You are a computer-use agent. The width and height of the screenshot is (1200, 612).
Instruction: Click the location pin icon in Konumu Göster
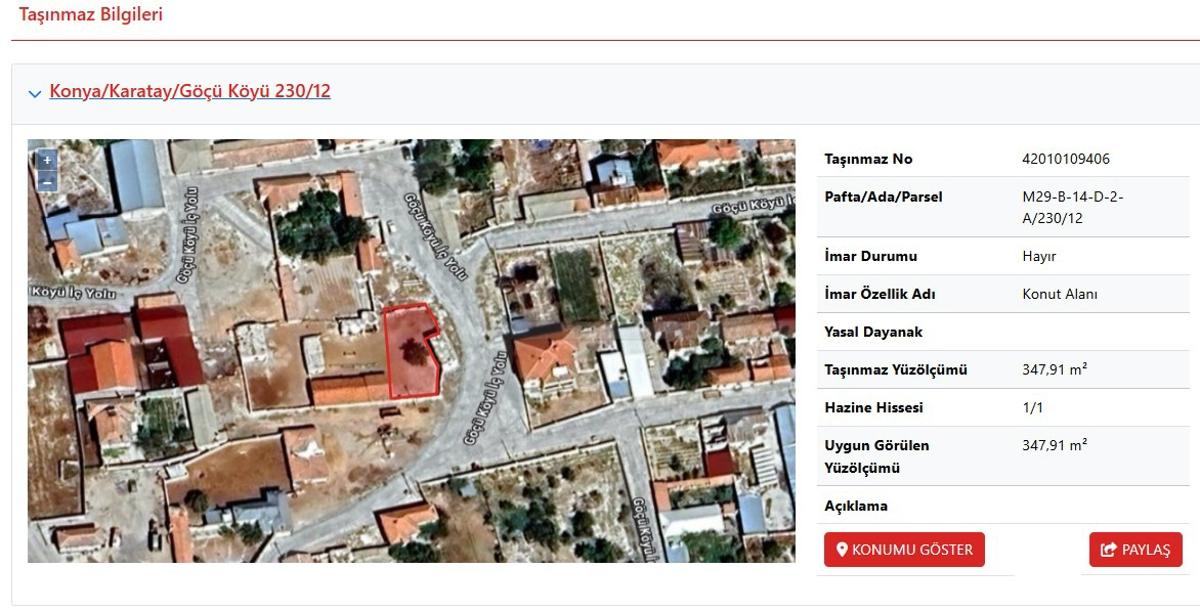pyautogui.click(x=842, y=550)
